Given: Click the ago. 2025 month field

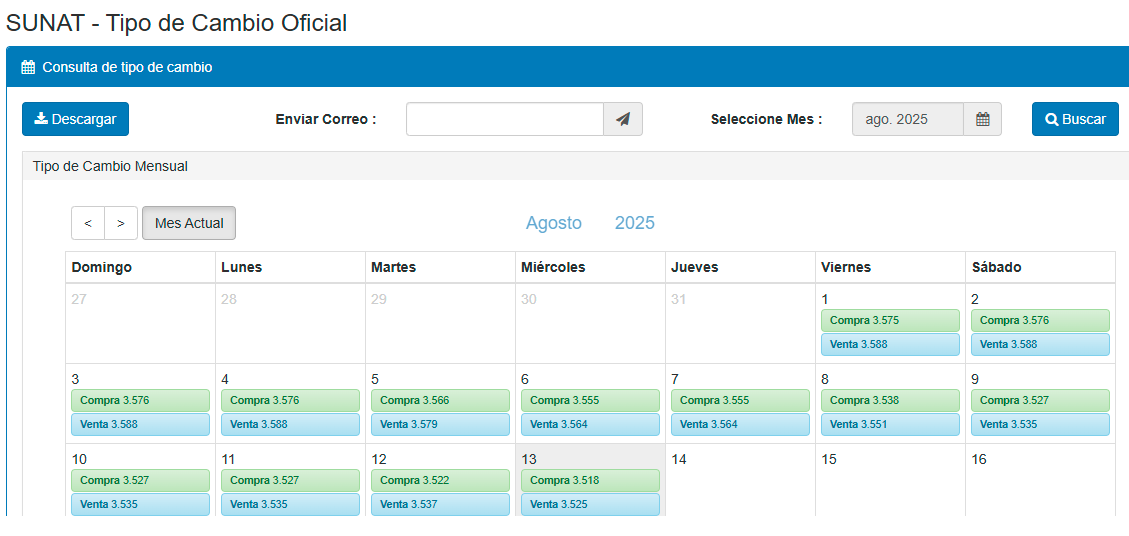Looking at the screenshot, I should [x=908, y=119].
